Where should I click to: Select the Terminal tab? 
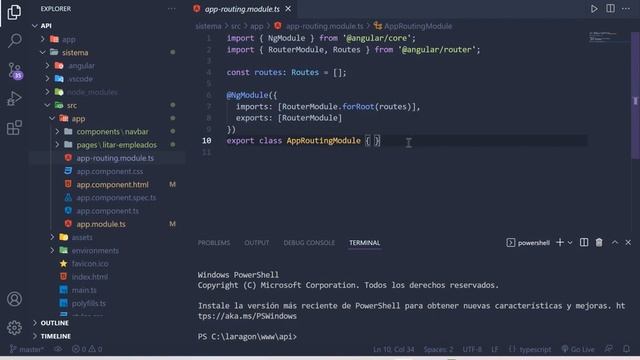coord(364,243)
